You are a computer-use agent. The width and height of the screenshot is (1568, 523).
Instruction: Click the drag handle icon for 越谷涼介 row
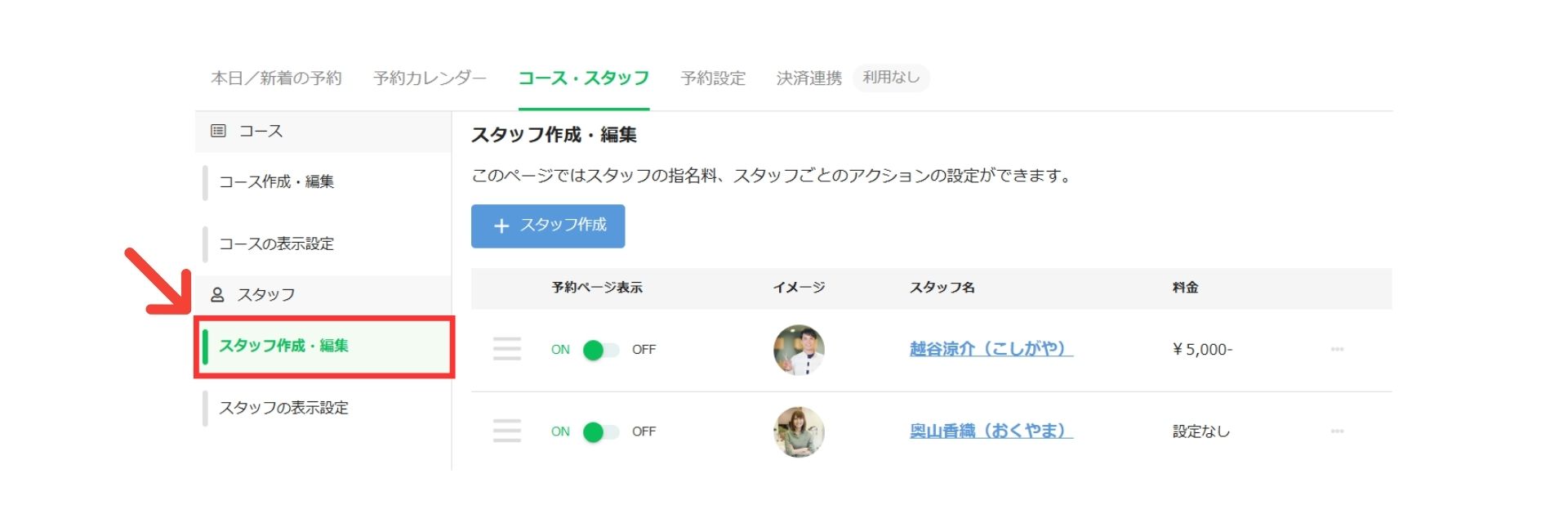(506, 349)
